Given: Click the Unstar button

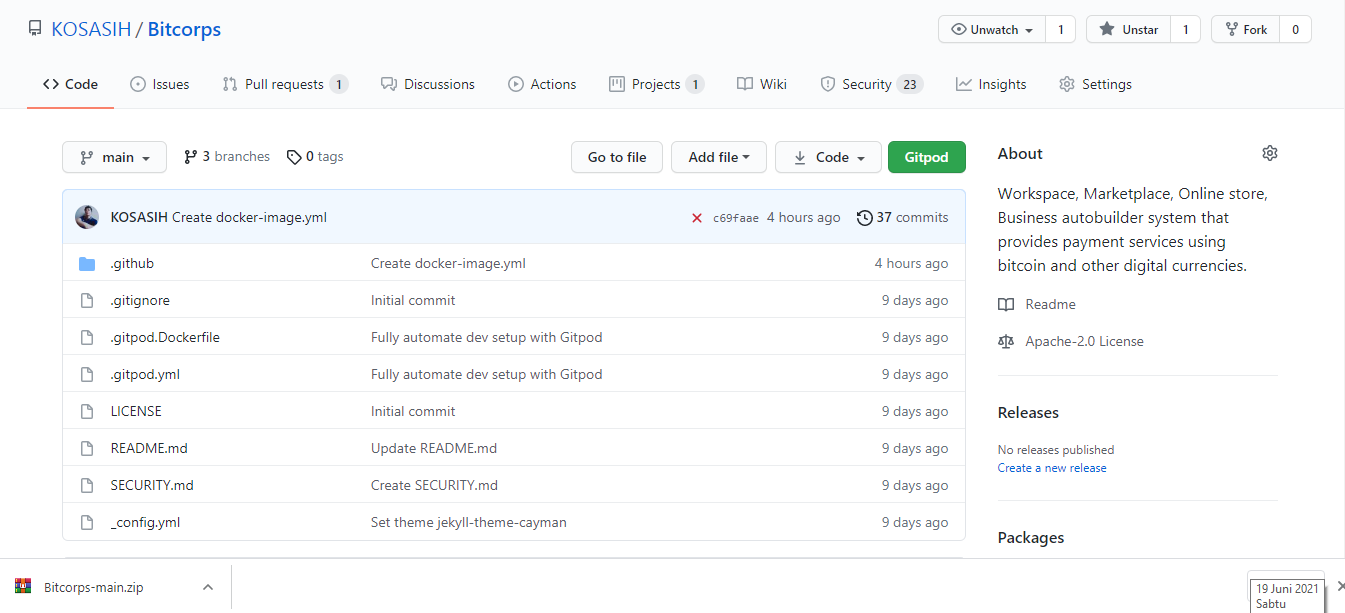Looking at the screenshot, I should [x=1128, y=30].
